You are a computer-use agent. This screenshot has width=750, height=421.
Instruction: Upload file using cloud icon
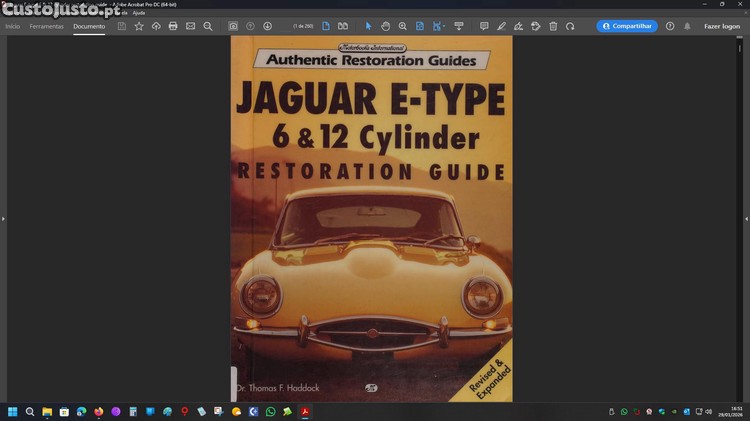156,26
